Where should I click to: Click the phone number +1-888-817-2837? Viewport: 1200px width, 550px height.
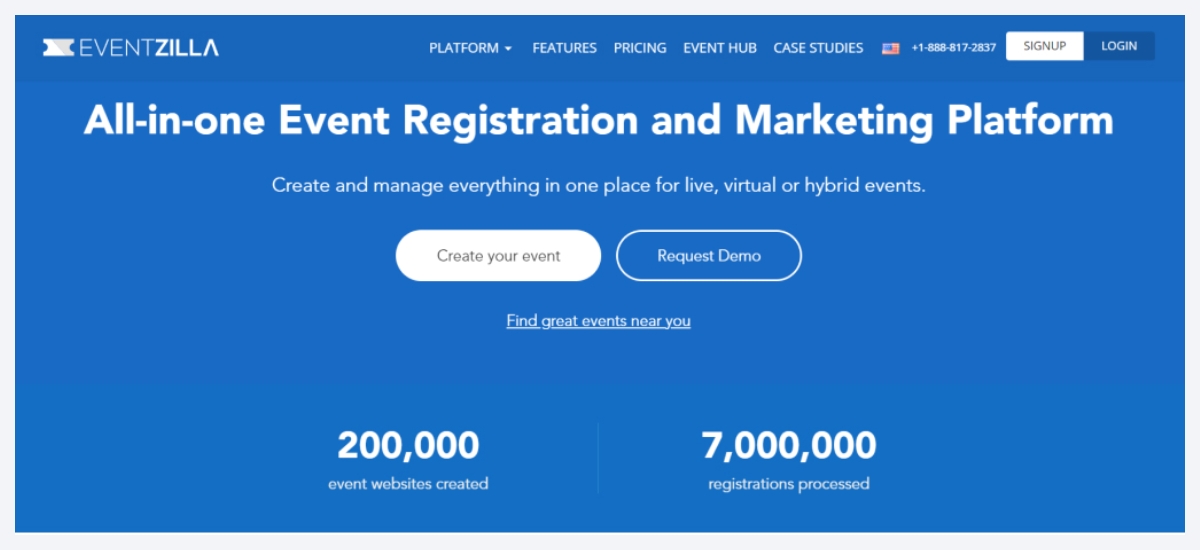point(953,47)
